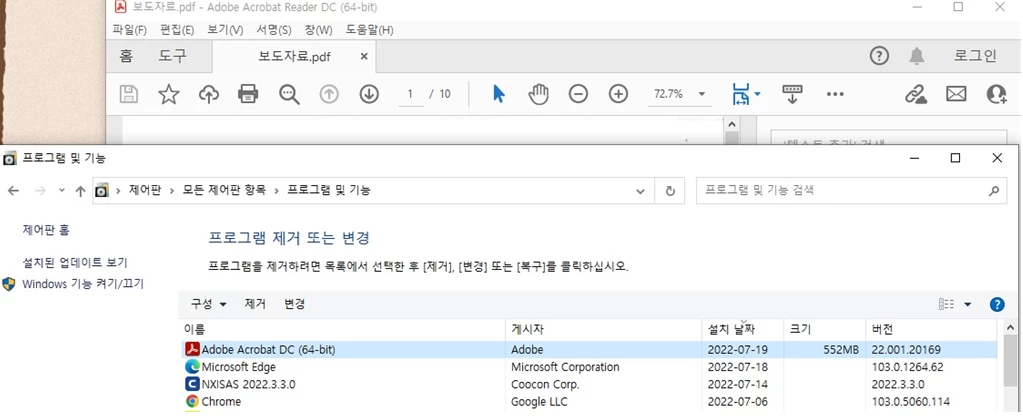
Task: Click the forward arrow in the control panel window
Action: pos(39,191)
